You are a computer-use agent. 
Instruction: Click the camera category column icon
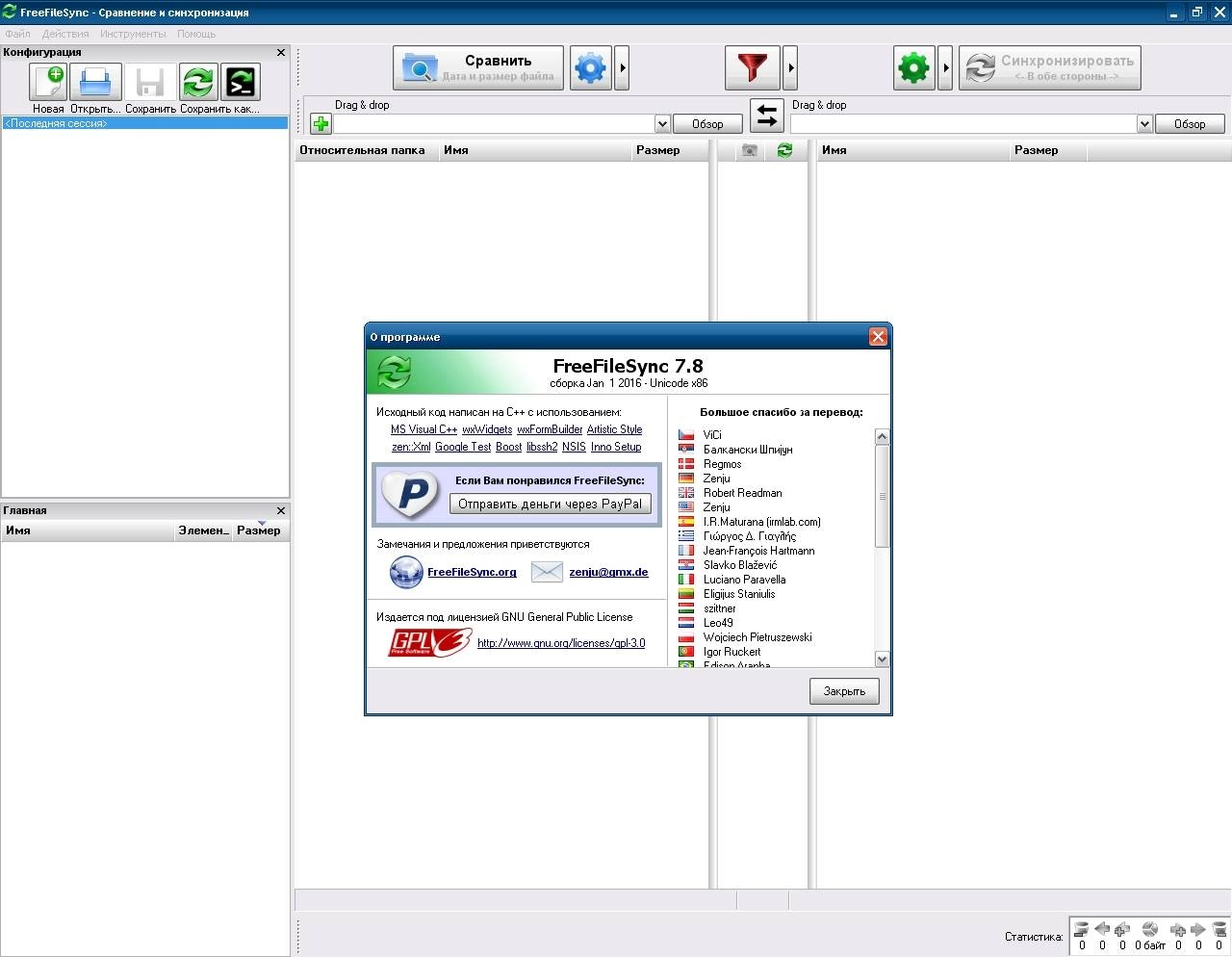pyautogui.click(x=750, y=150)
